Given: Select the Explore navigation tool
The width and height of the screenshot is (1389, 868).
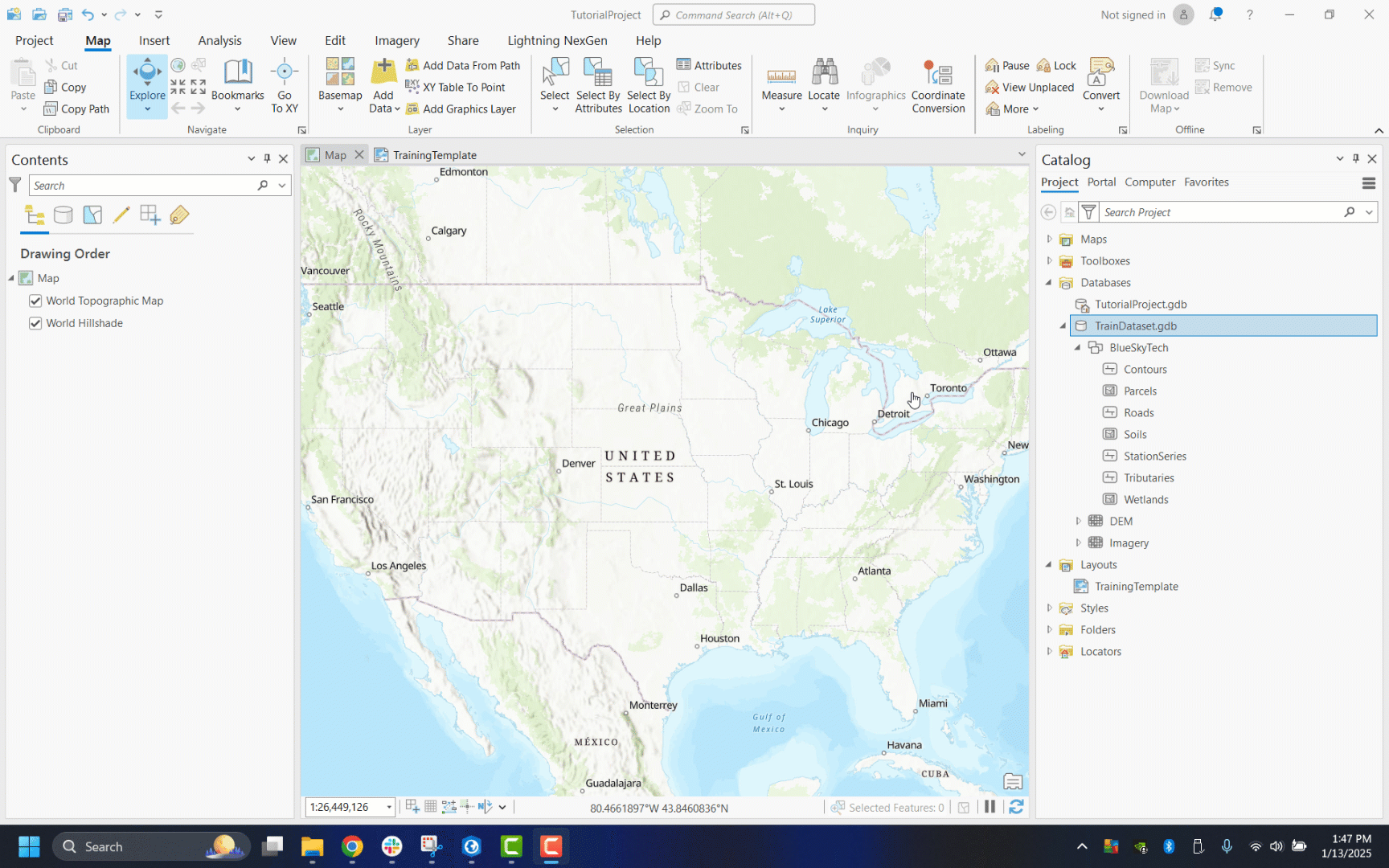Looking at the screenshot, I should (x=147, y=78).
